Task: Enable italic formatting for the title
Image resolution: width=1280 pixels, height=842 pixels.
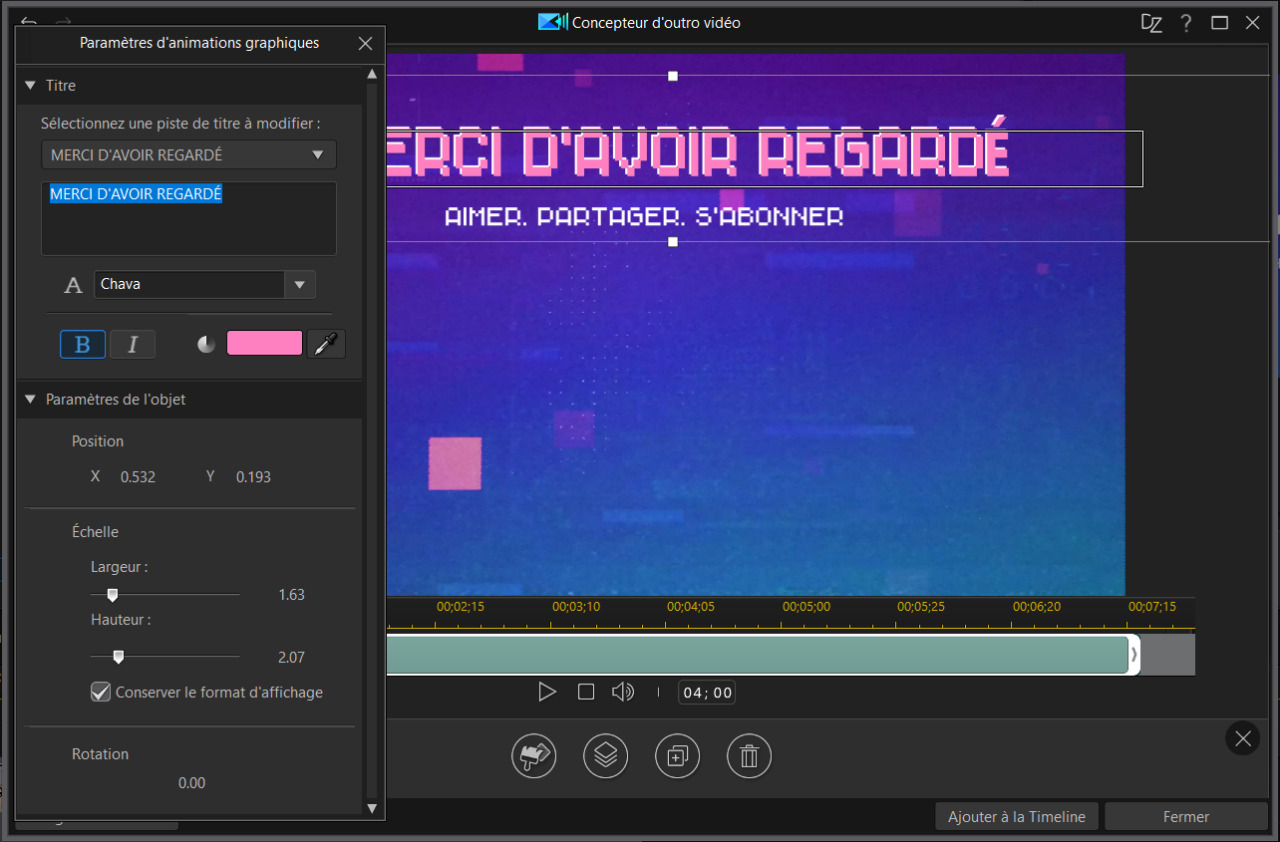Action: tap(132, 343)
